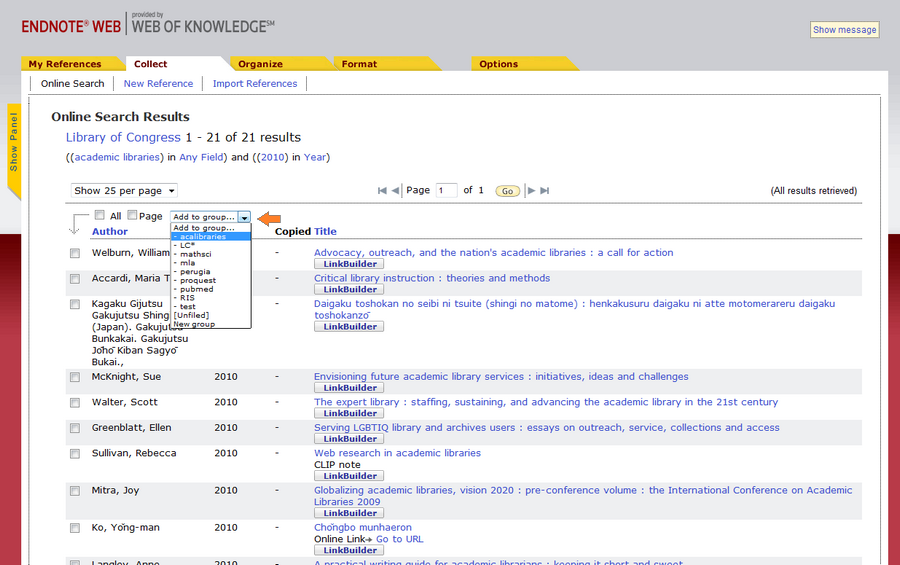Screen dimensions: 900x565
Task: Tick the checkbox beside McKnight, Sue
Action: pyautogui.click(x=75, y=378)
